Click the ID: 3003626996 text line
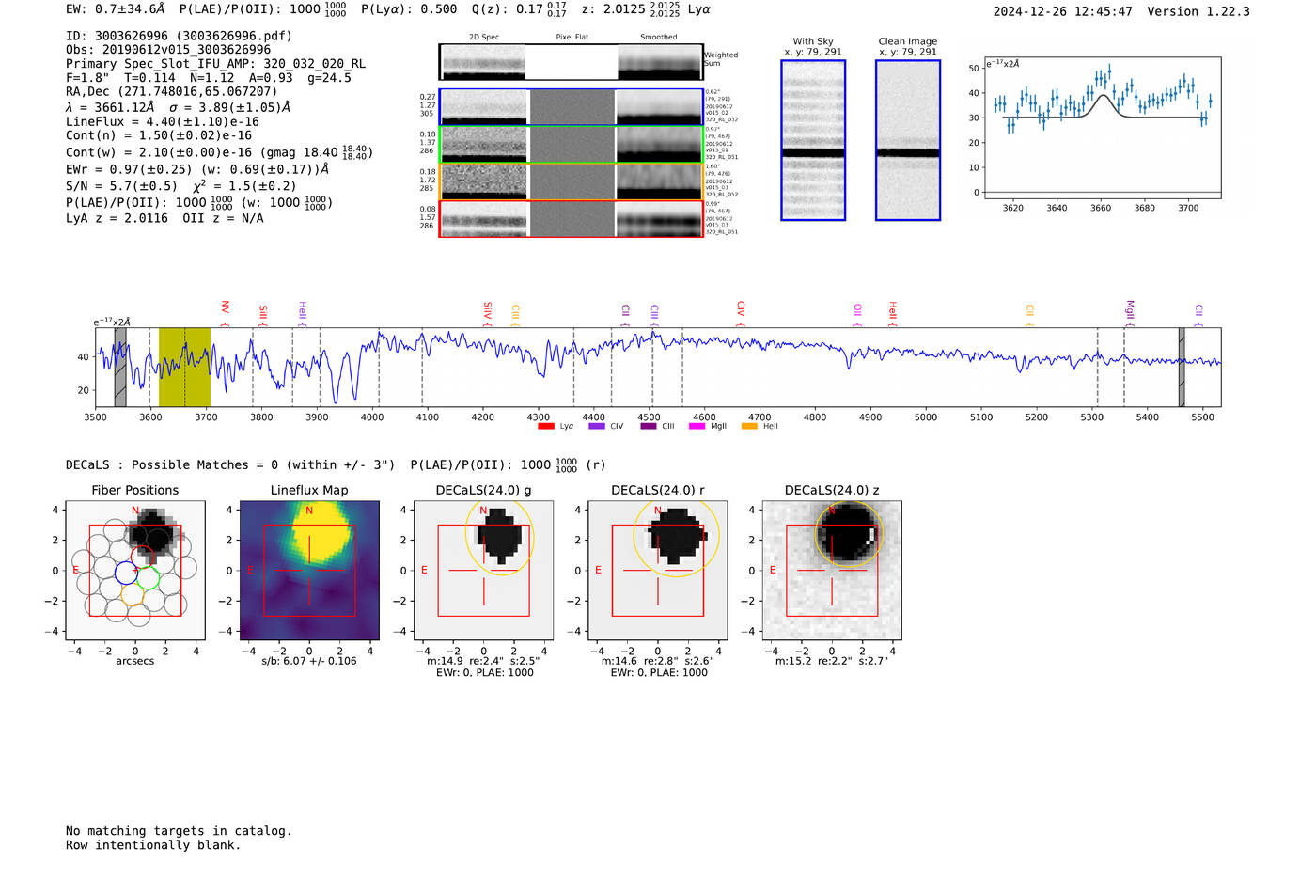Viewport: 1316px width, 896px height. pos(179,36)
